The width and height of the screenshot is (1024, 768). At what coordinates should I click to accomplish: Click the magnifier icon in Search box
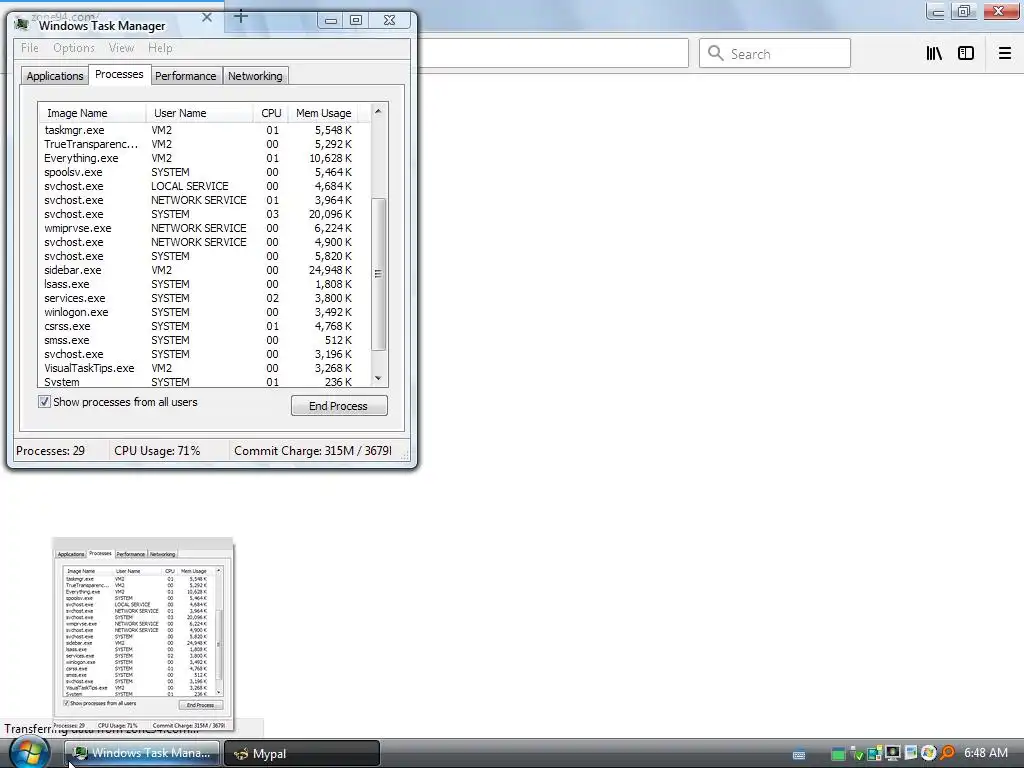716,53
